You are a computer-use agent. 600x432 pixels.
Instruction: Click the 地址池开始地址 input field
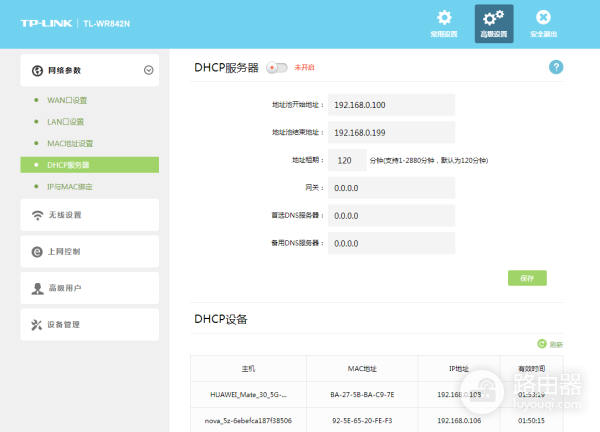[x=391, y=105]
